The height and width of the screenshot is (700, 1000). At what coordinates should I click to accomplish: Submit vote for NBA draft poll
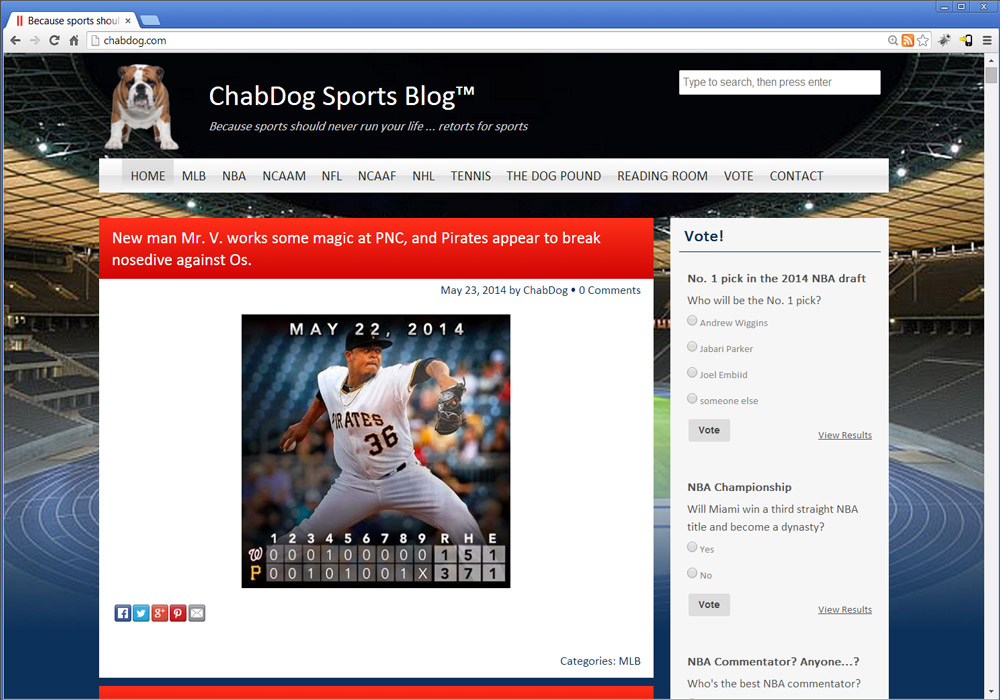click(x=709, y=430)
